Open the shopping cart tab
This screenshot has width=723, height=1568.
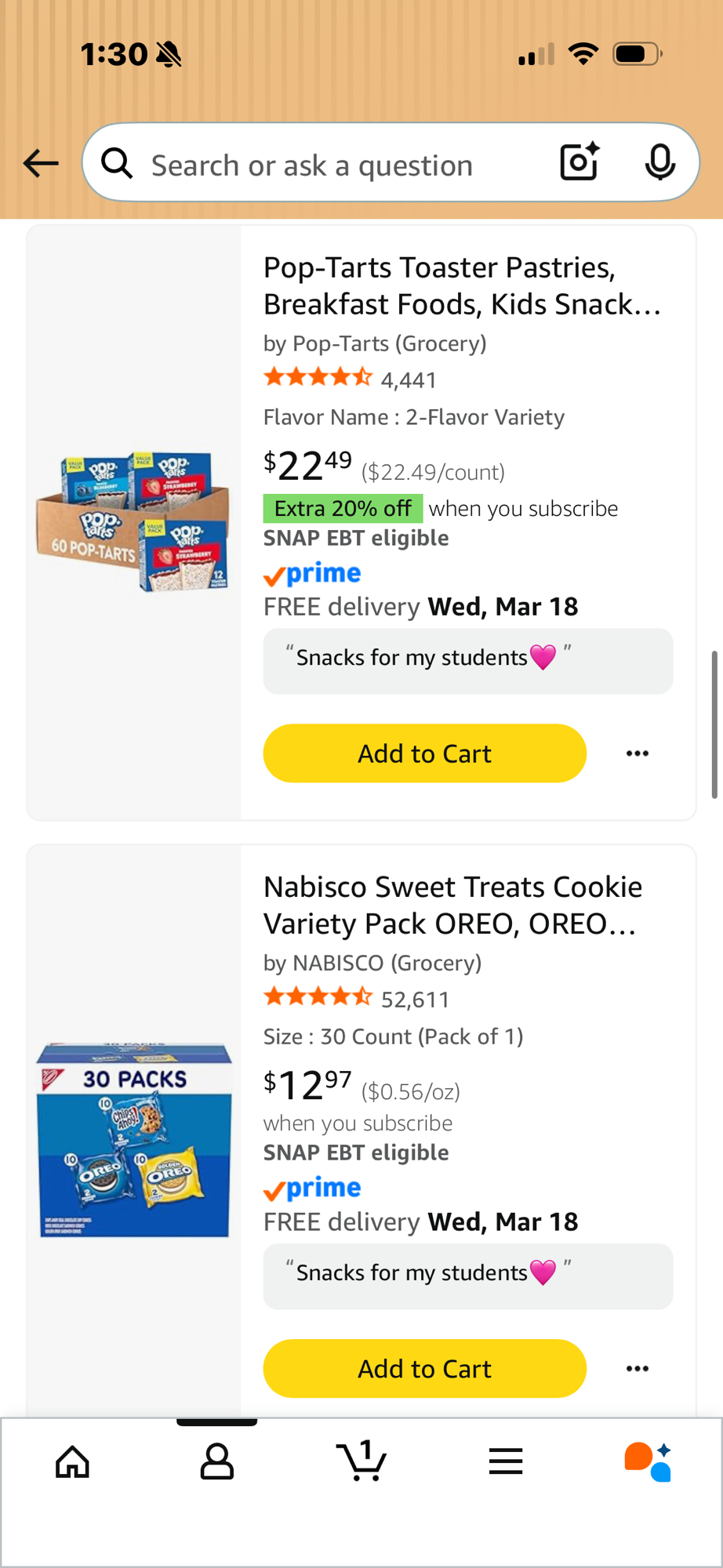361,1461
